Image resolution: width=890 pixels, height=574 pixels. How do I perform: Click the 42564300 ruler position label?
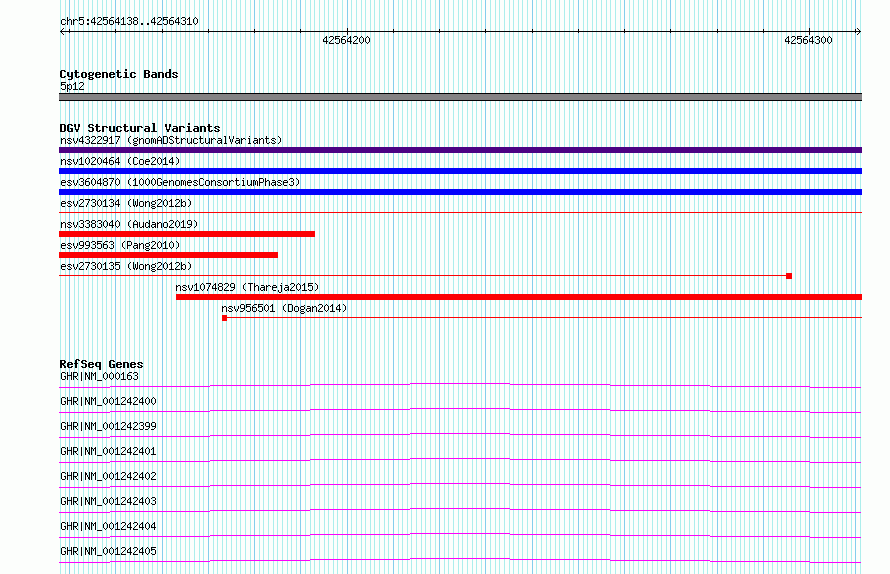808,40
